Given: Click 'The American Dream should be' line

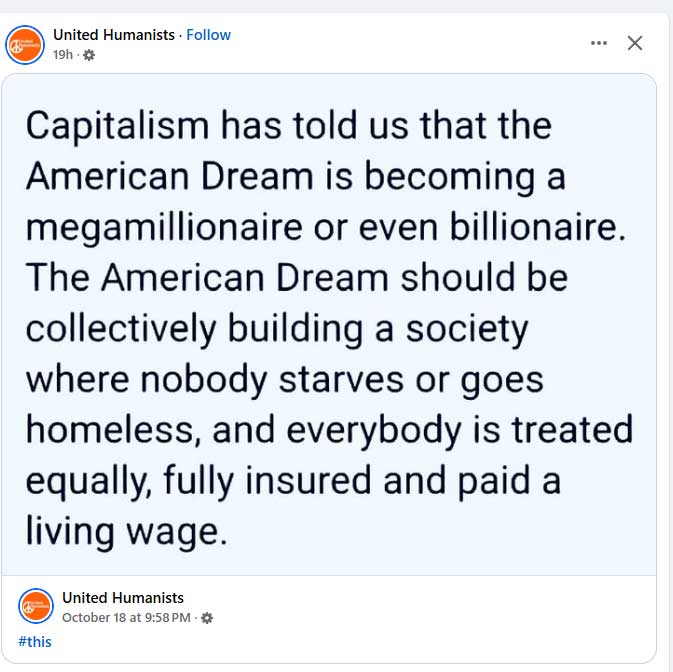Looking at the screenshot, I should (x=297, y=278).
